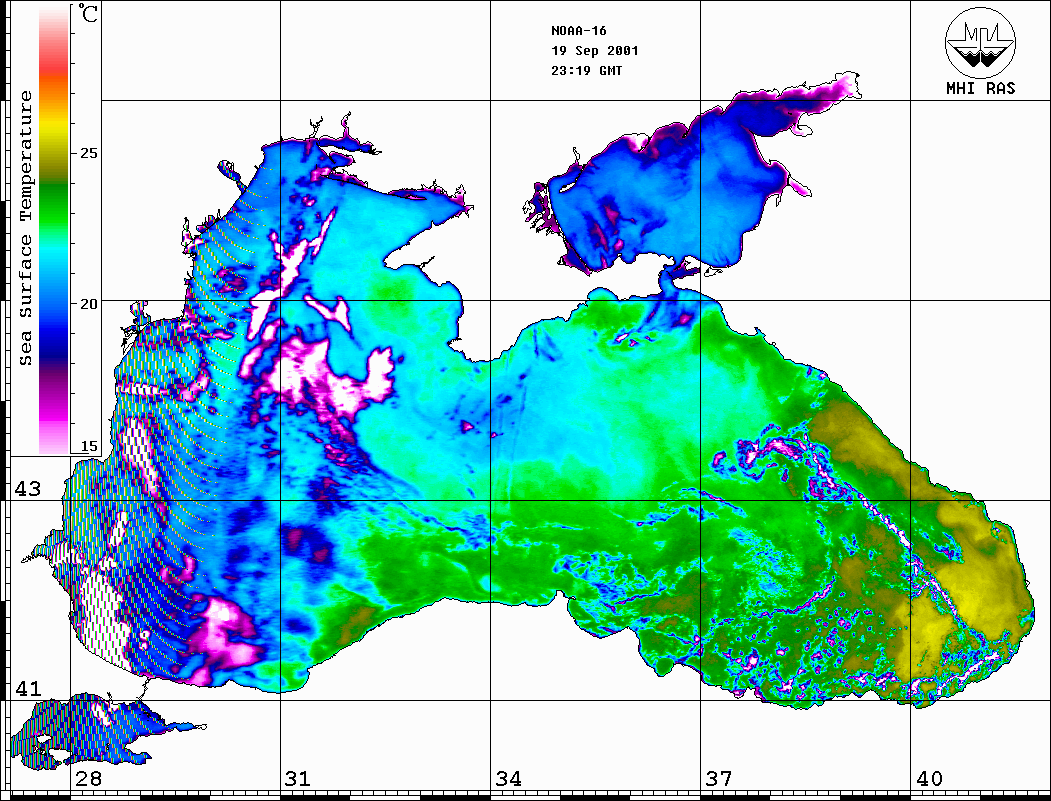Click the '19 Sep 2001' date text

tap(595, 51)
